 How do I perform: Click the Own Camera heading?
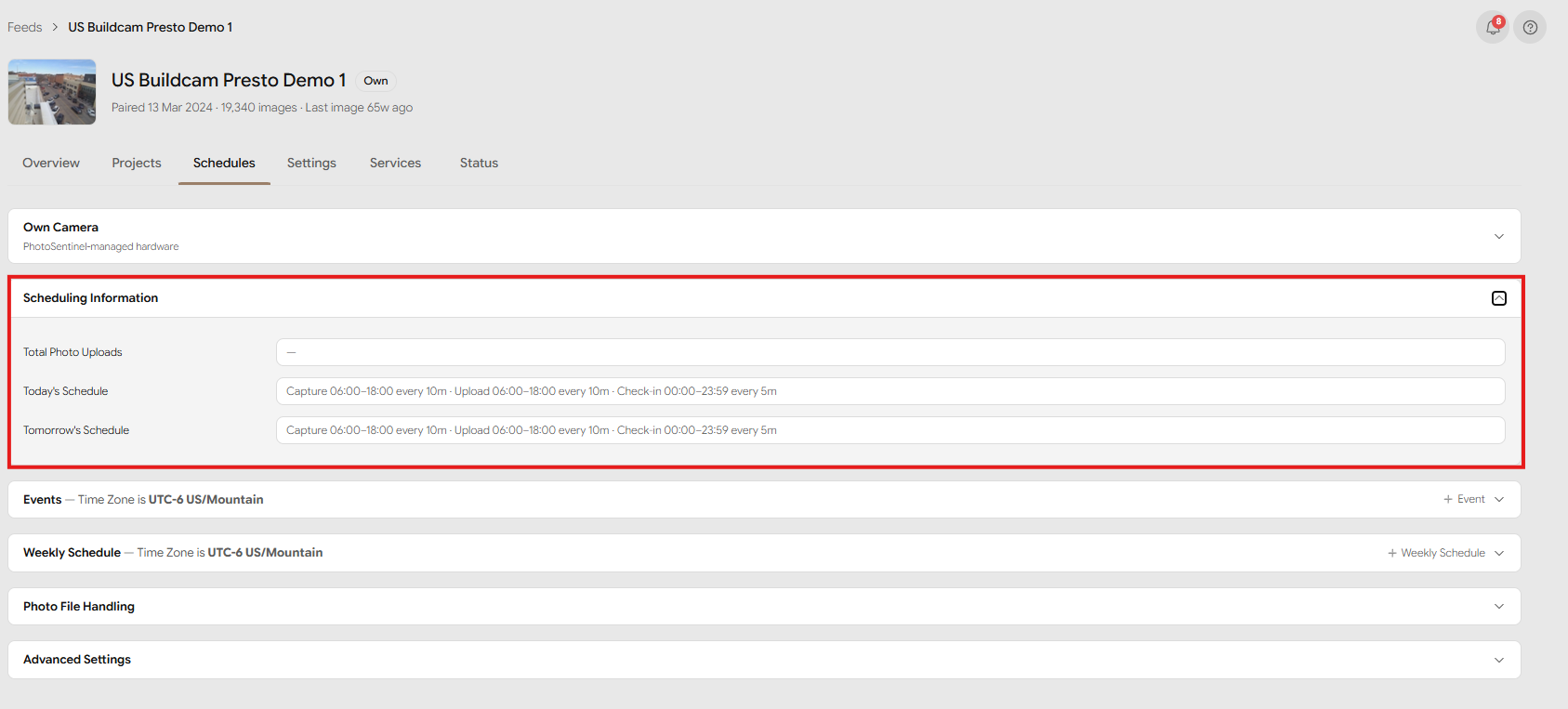pos(60,227)
